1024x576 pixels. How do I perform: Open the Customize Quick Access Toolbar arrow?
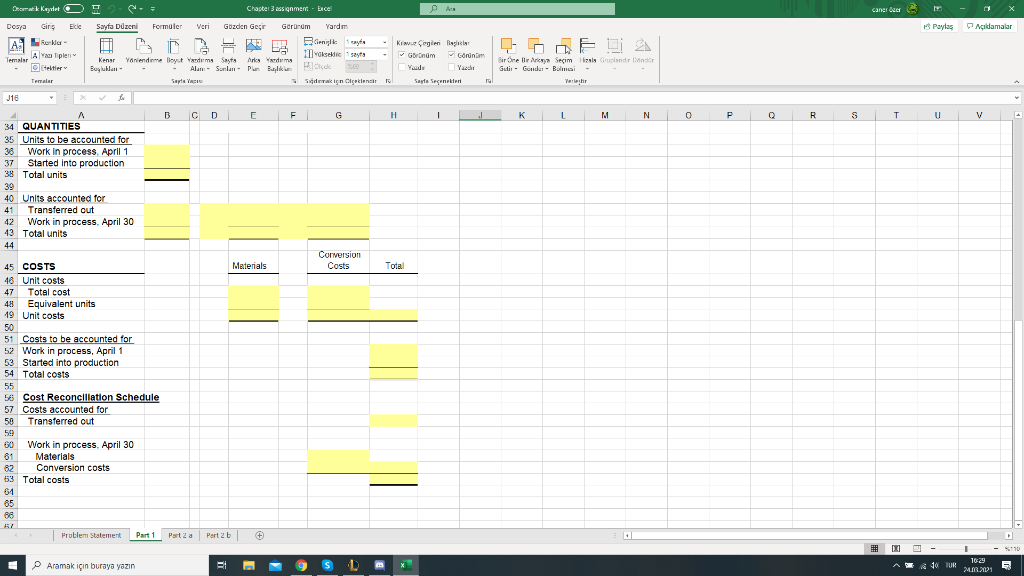coord(153,9)
